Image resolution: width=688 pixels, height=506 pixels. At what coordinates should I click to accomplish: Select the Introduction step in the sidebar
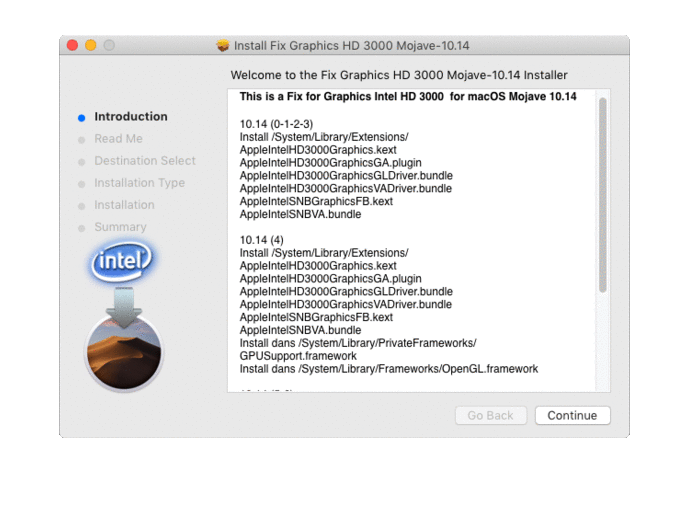click(x=130, y=117)
